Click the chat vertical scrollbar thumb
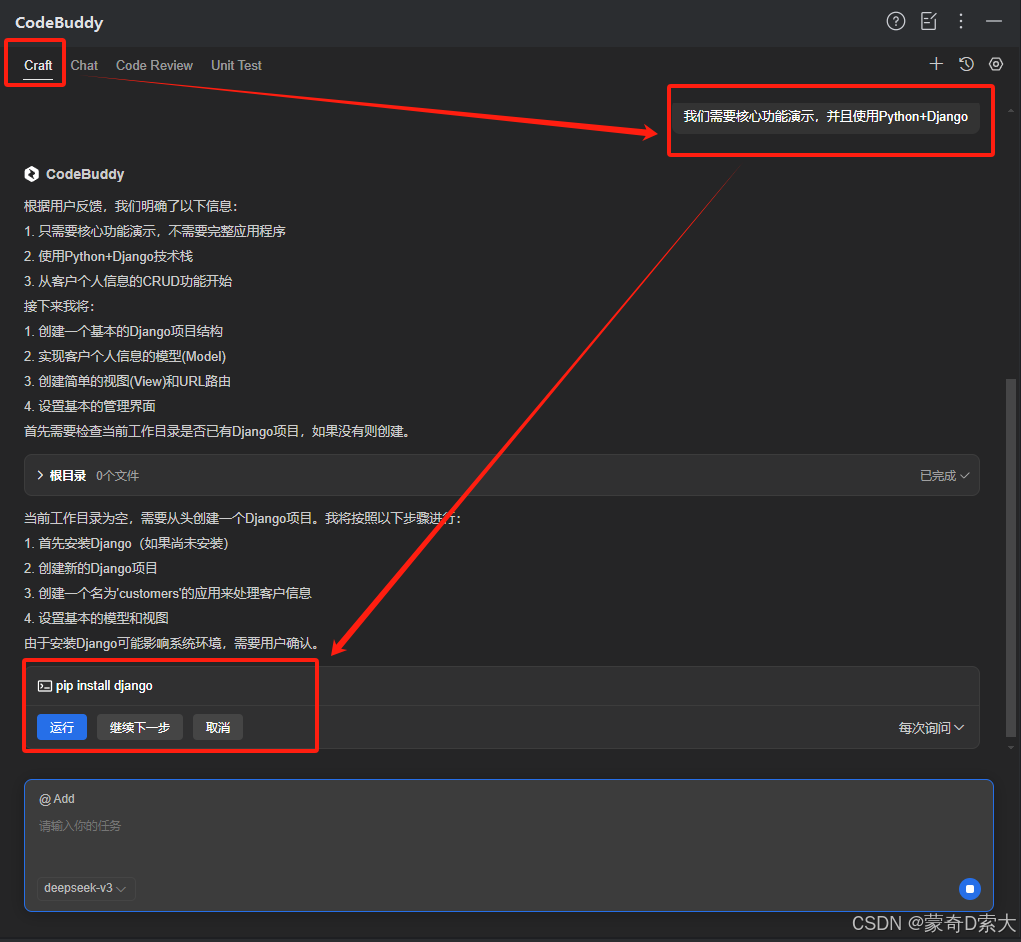Screen dimensions: 1021x942 coord(1011,559)
